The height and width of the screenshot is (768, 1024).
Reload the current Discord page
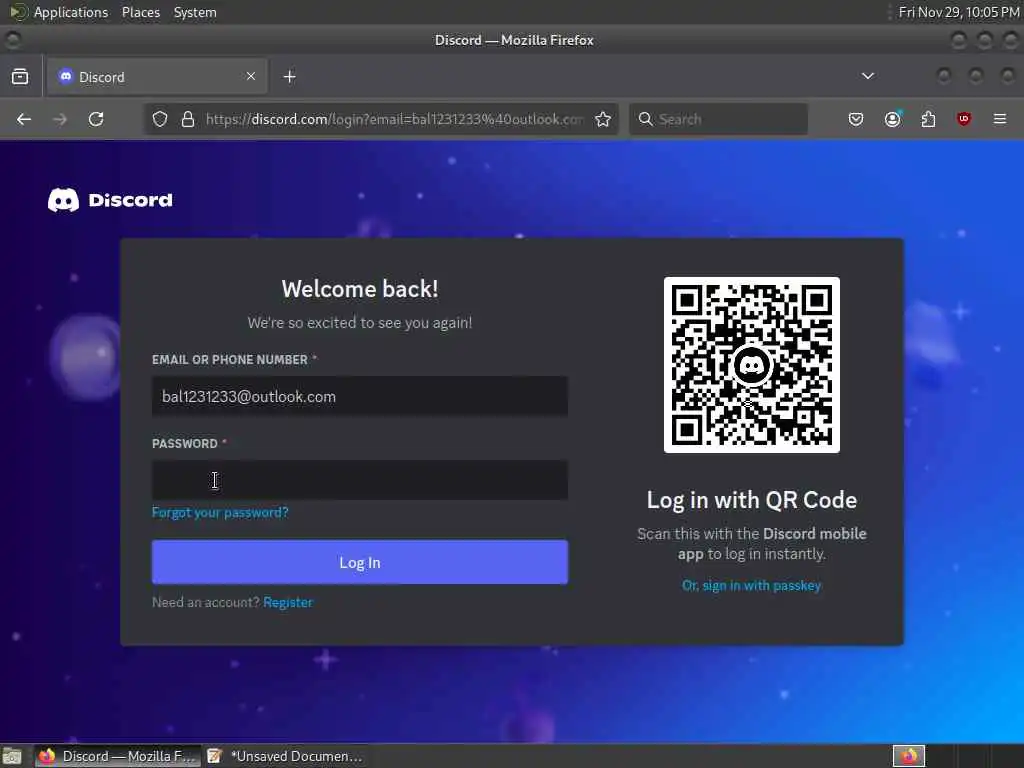click(96, 119)
